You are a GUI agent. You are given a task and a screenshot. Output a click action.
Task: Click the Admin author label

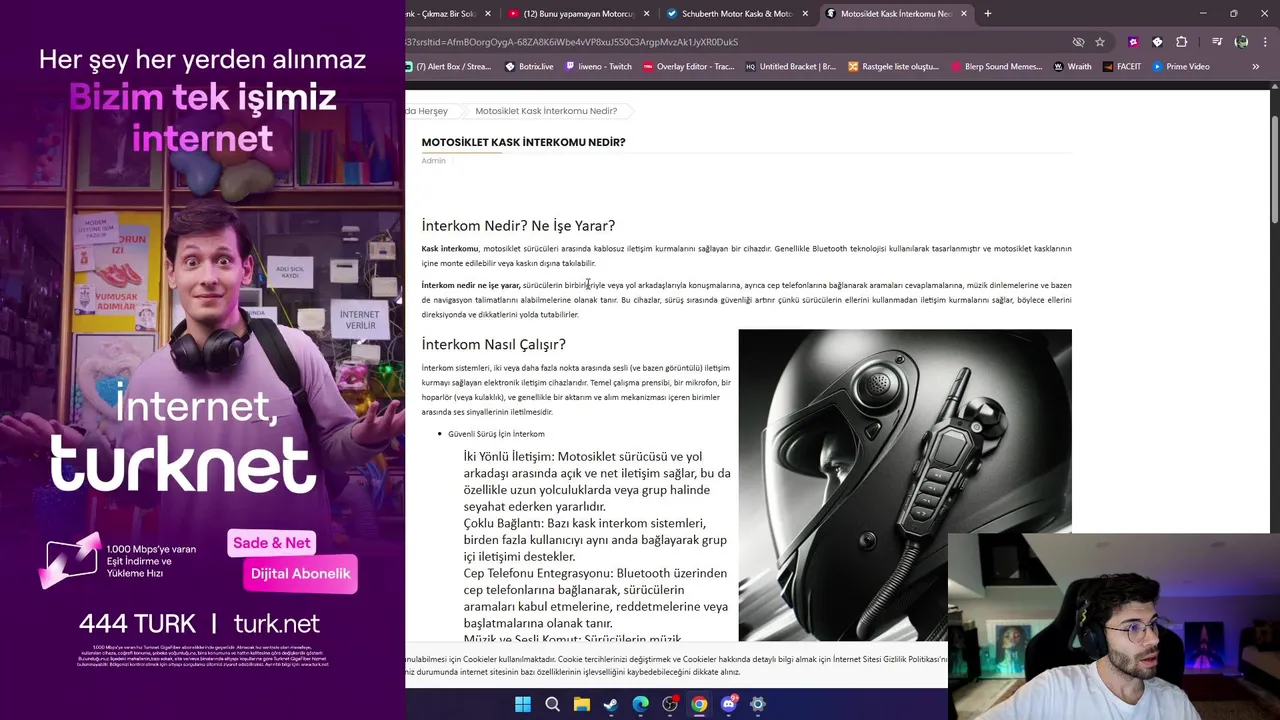tap(433, 160)
